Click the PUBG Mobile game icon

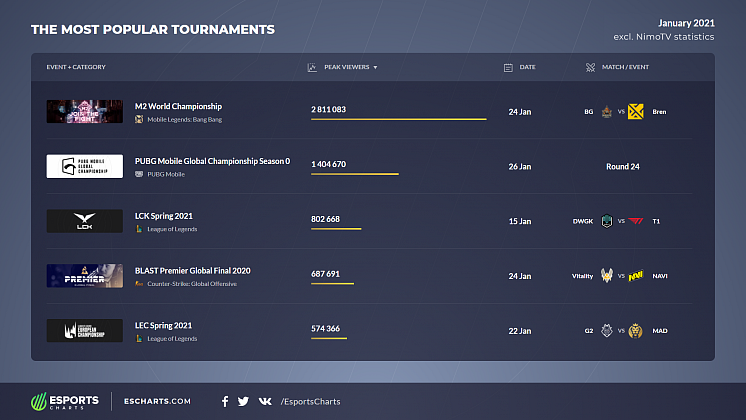139,174
